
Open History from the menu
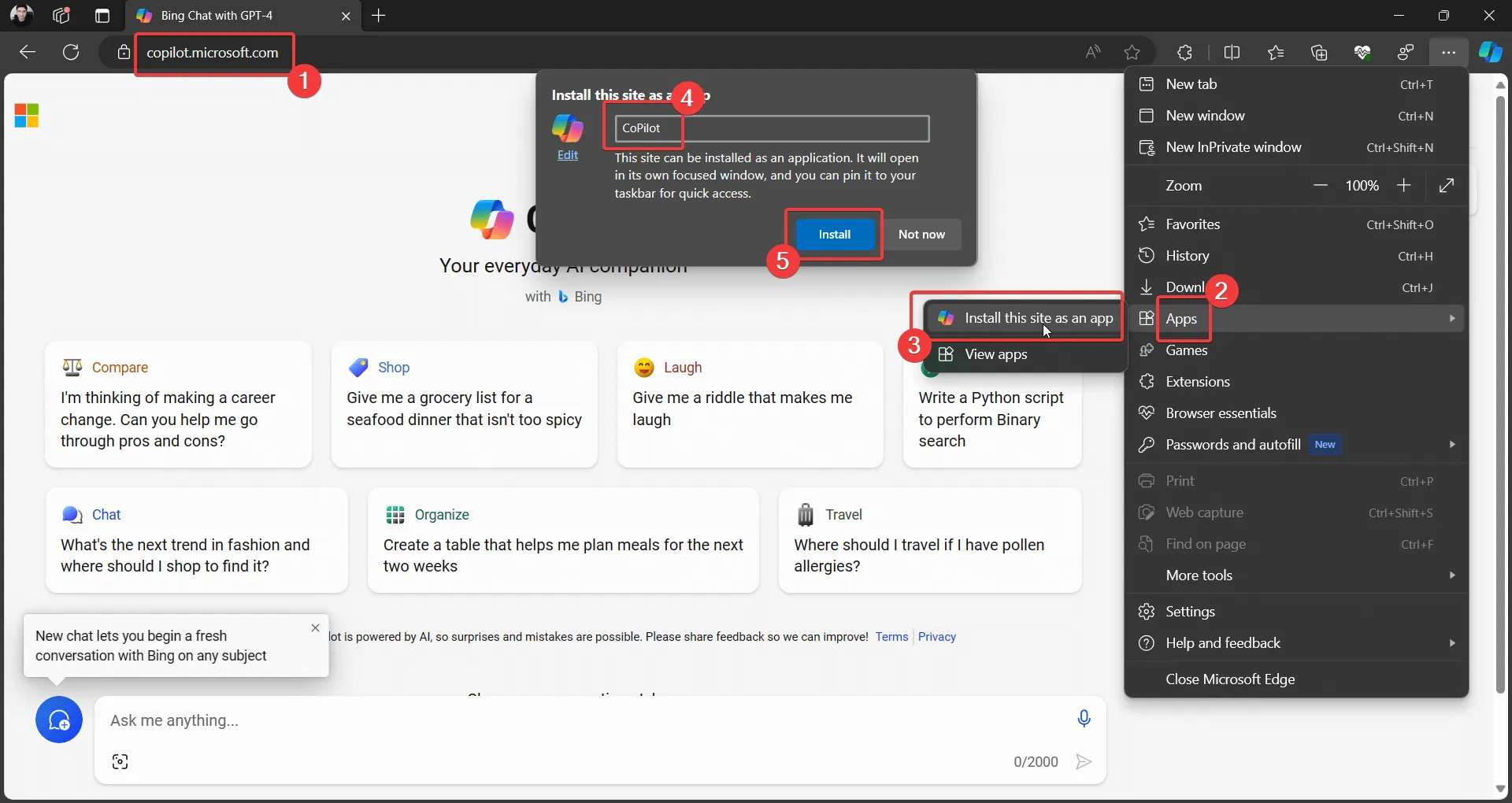(x=1296, y=256)
